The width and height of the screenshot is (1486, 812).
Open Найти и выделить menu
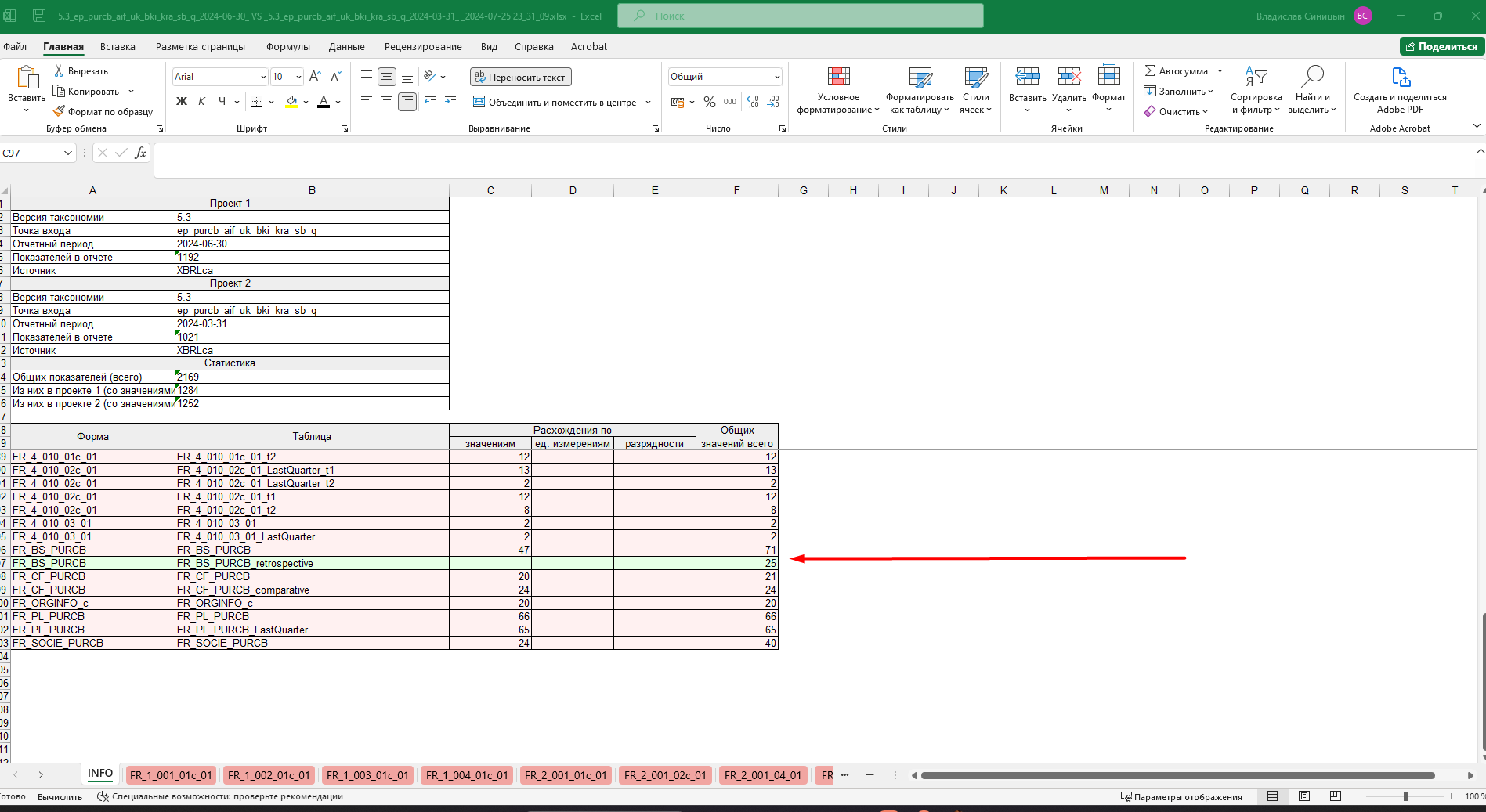coord(1312,90)
